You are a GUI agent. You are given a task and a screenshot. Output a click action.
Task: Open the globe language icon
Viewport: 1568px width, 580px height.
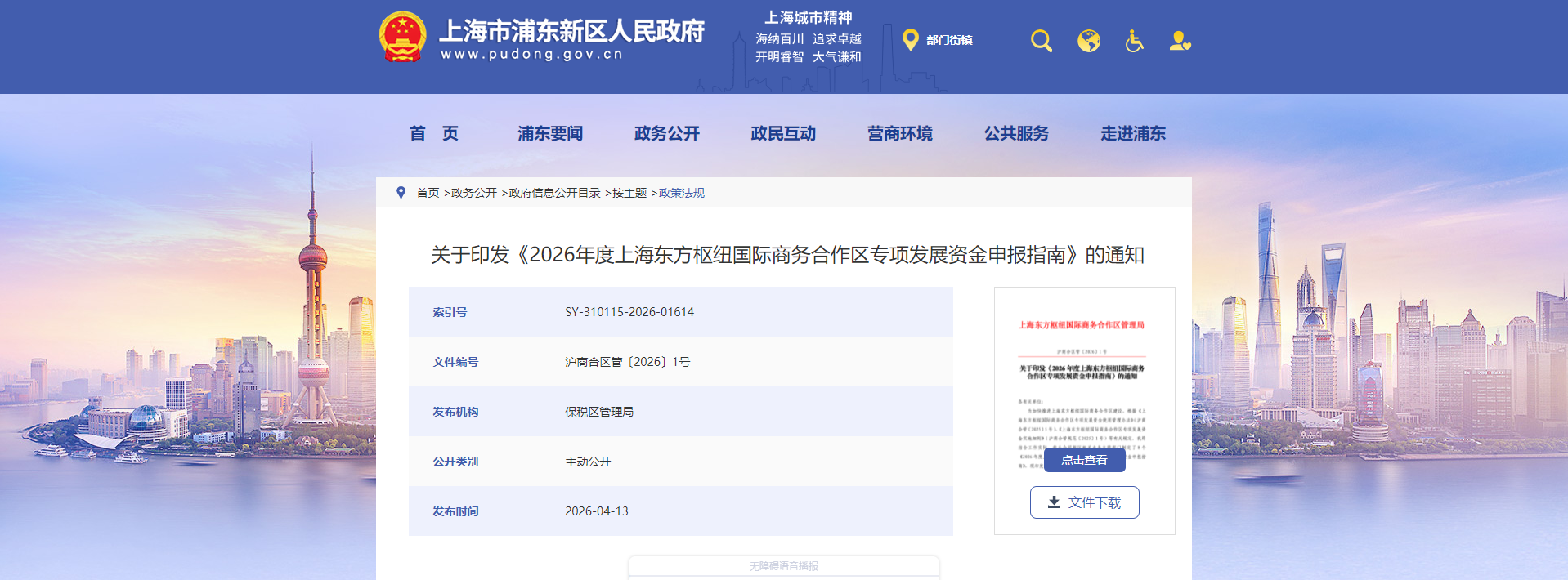[x=1088, y=41]
